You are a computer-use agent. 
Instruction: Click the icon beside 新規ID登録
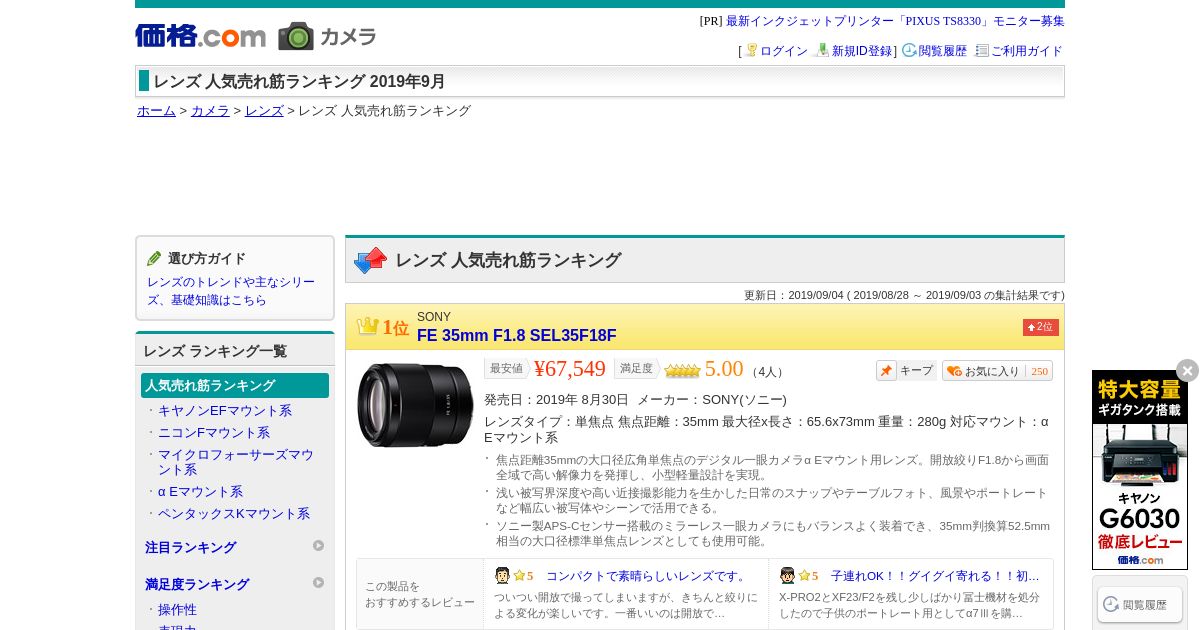pos(822,50)
